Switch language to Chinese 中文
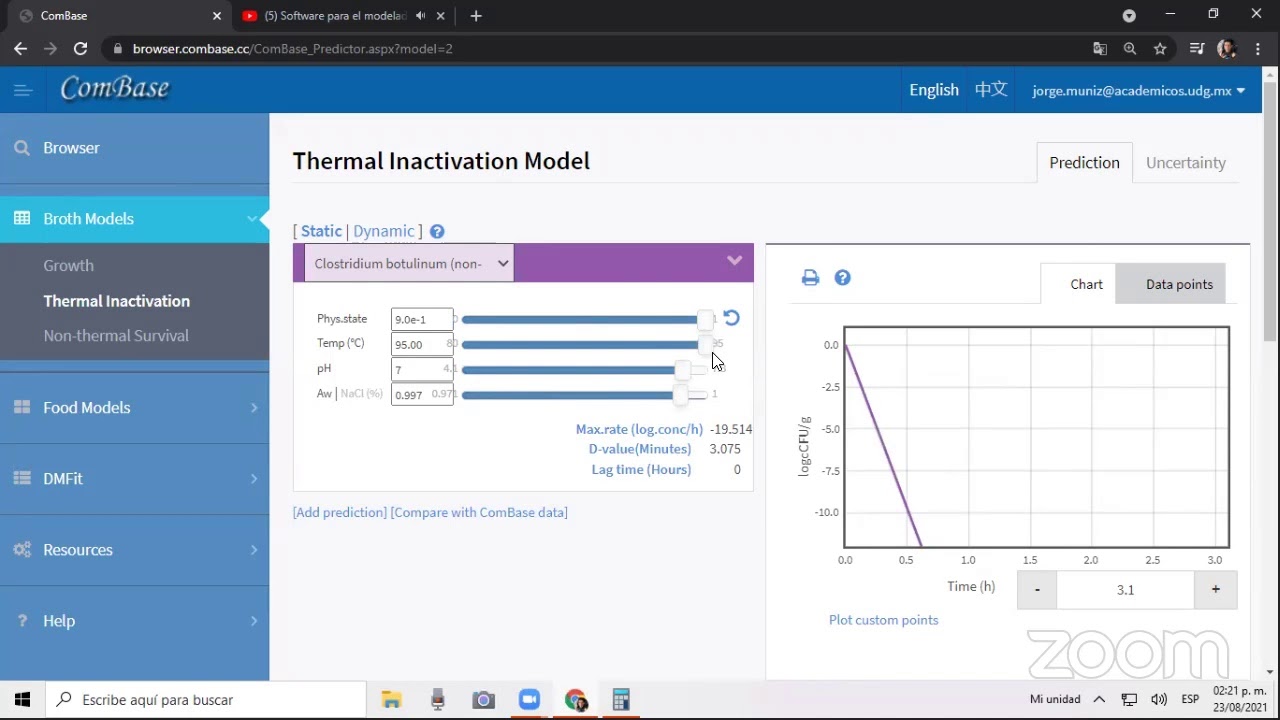Image resolution: width=1280 pixels, height=720 pixels. [991, 90]
